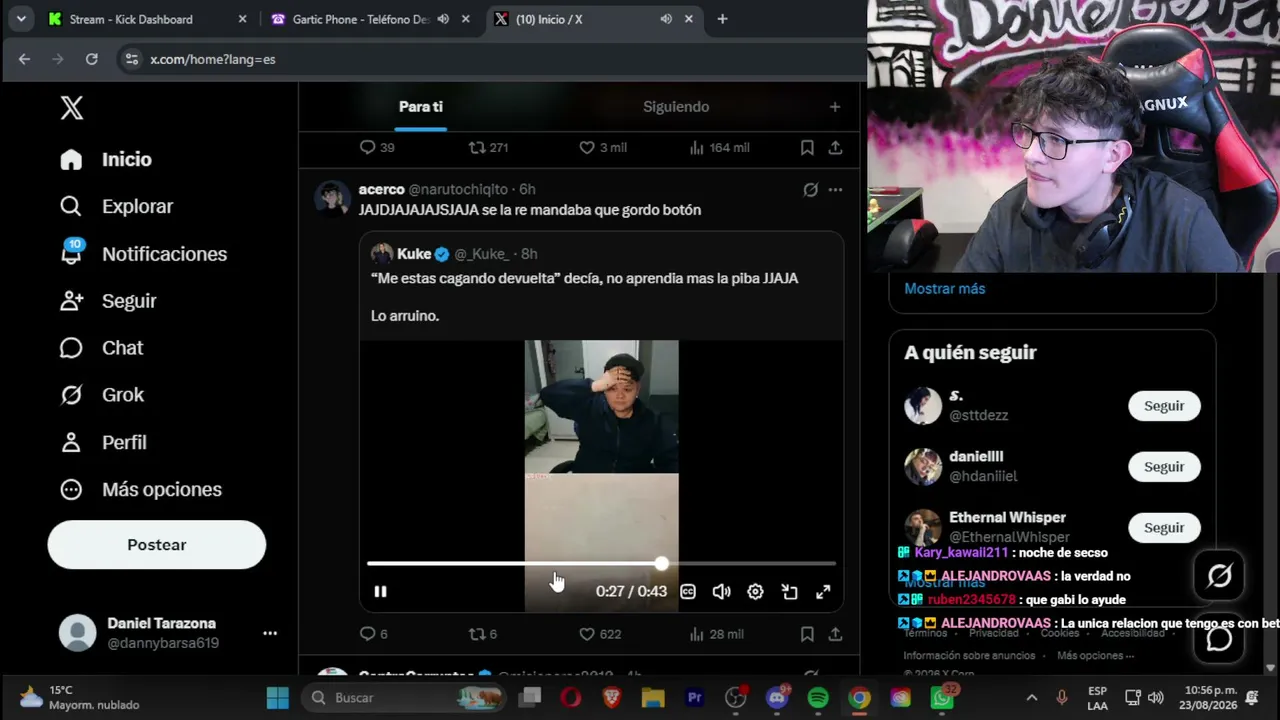
Task: Share acerco's post
Action: pos(835,634)
